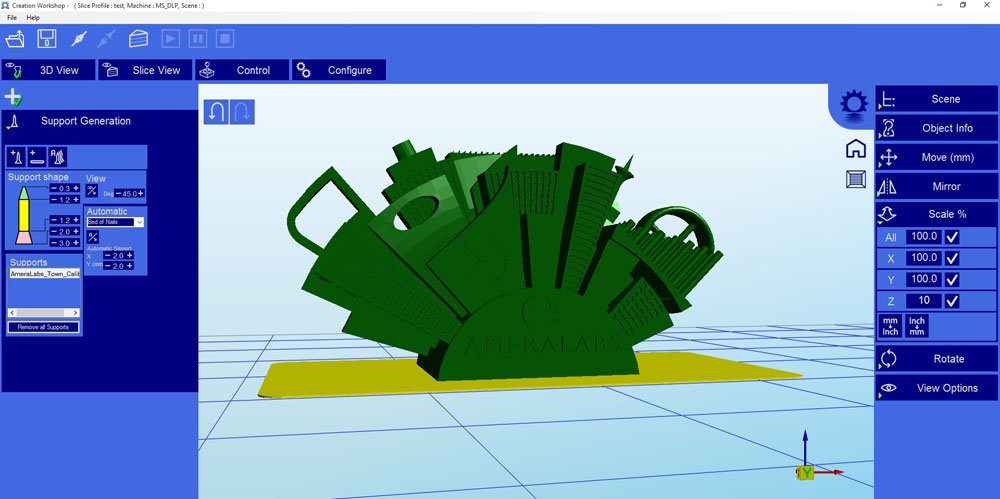Toggle the X scale checkbox
Image resolution: width=1000 pixels, height=499 pixels.
point(952,258)
